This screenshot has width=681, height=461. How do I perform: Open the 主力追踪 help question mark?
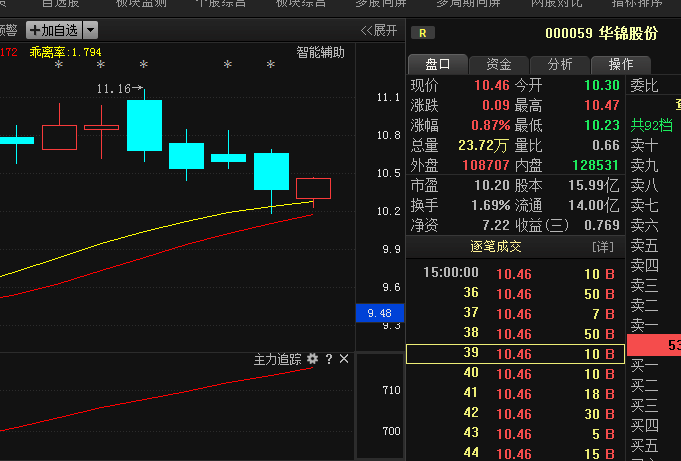(x=329, y=359)
